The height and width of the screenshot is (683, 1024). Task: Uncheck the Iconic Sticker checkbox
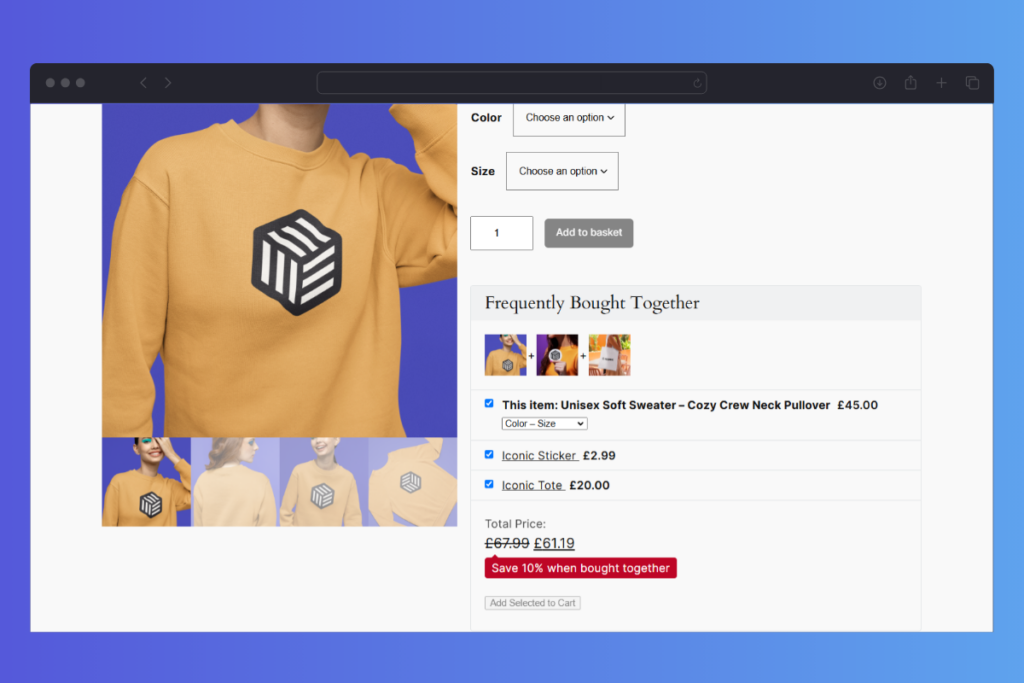pos(489,454)
